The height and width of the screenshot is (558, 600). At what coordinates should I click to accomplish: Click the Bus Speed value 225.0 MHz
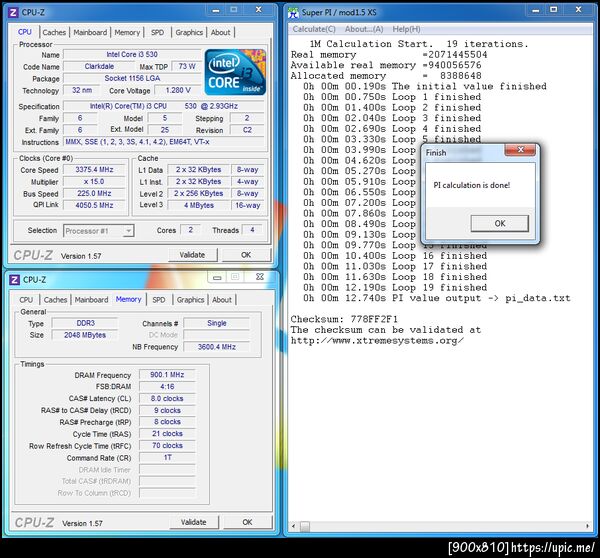point(94,193)
